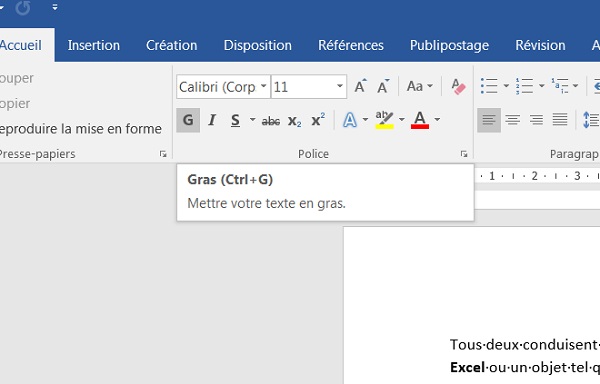Switch to the Insertion tab
This screenshot has height=384, width=600.
click(94, 45)
